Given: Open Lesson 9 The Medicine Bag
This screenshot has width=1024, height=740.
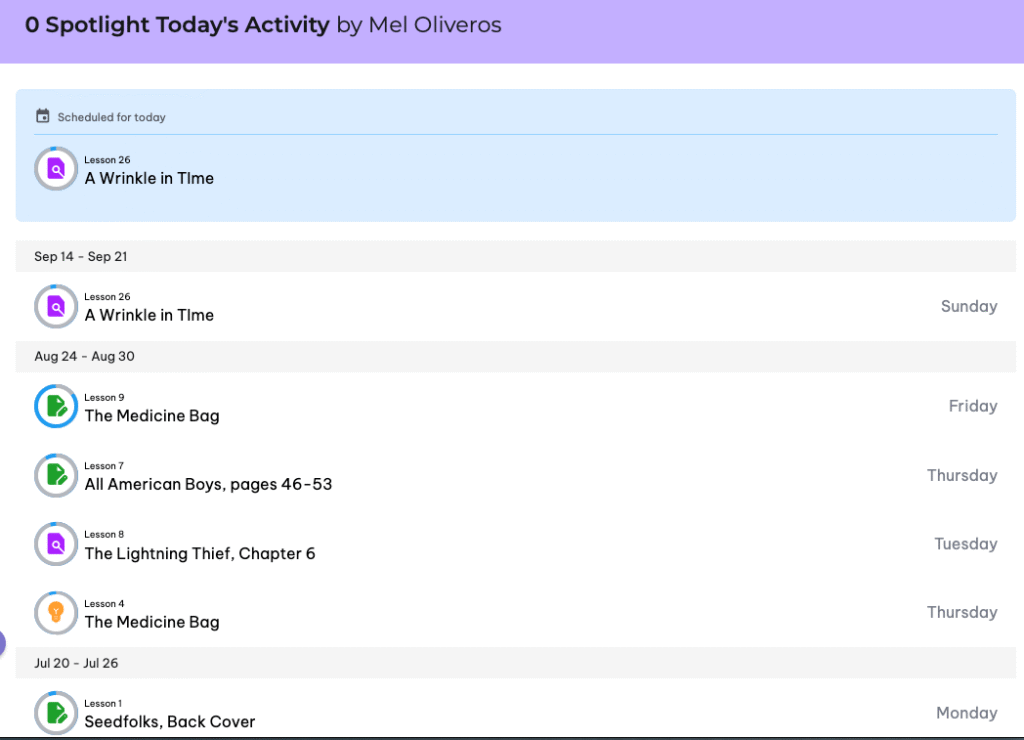Looking at the screenshot, I should (x=152, y=416).
